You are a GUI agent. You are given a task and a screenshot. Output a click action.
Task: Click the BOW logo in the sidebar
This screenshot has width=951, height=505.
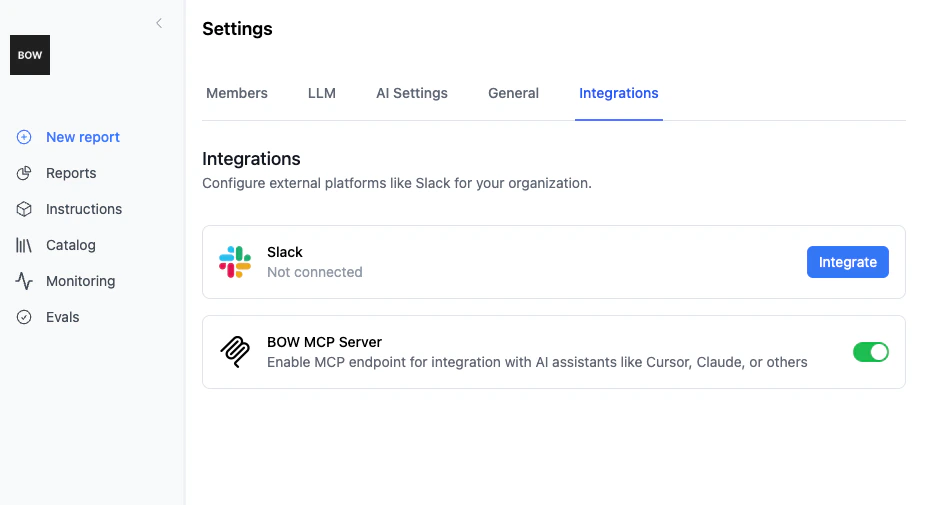pos(30,55)
